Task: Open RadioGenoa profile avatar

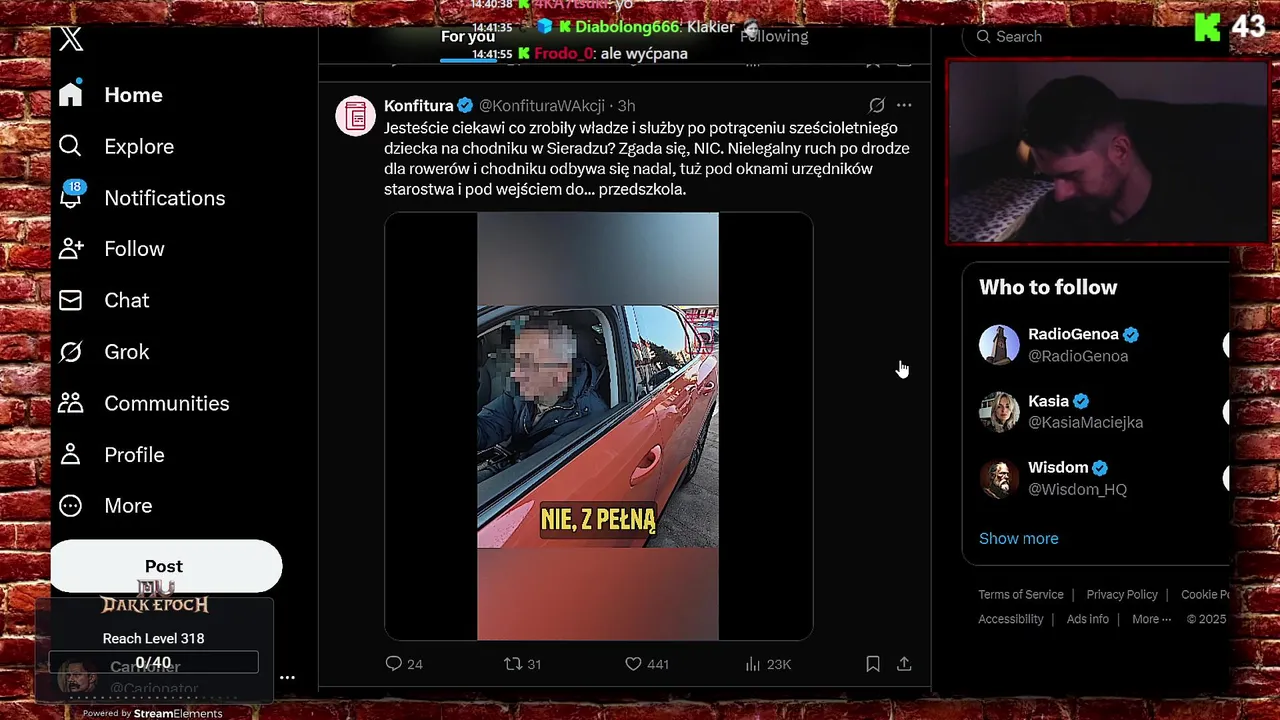Action: (x=999, y=345)
